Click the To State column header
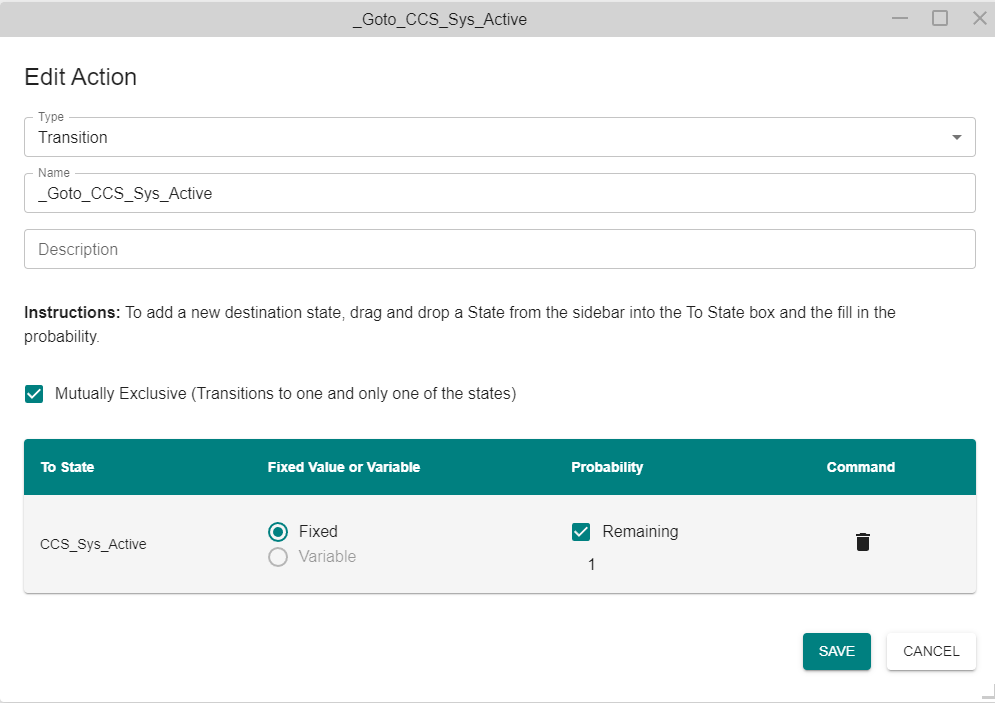 click(67, 467)
